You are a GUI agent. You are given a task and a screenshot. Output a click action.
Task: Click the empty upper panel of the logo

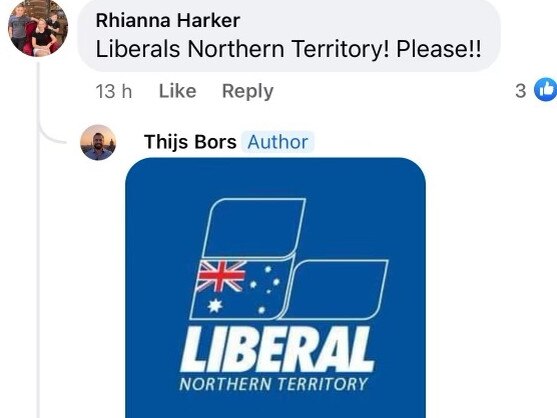point(254,227)
